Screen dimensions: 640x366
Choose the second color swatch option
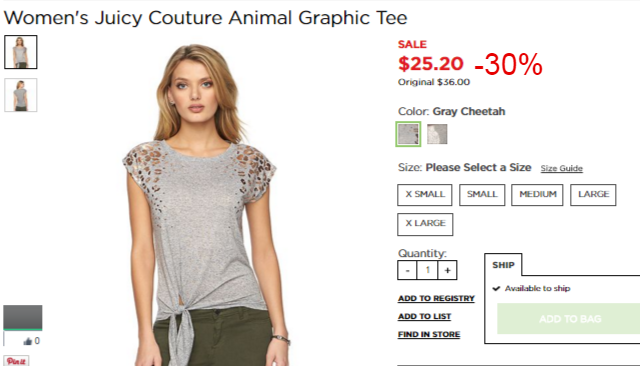437,134
